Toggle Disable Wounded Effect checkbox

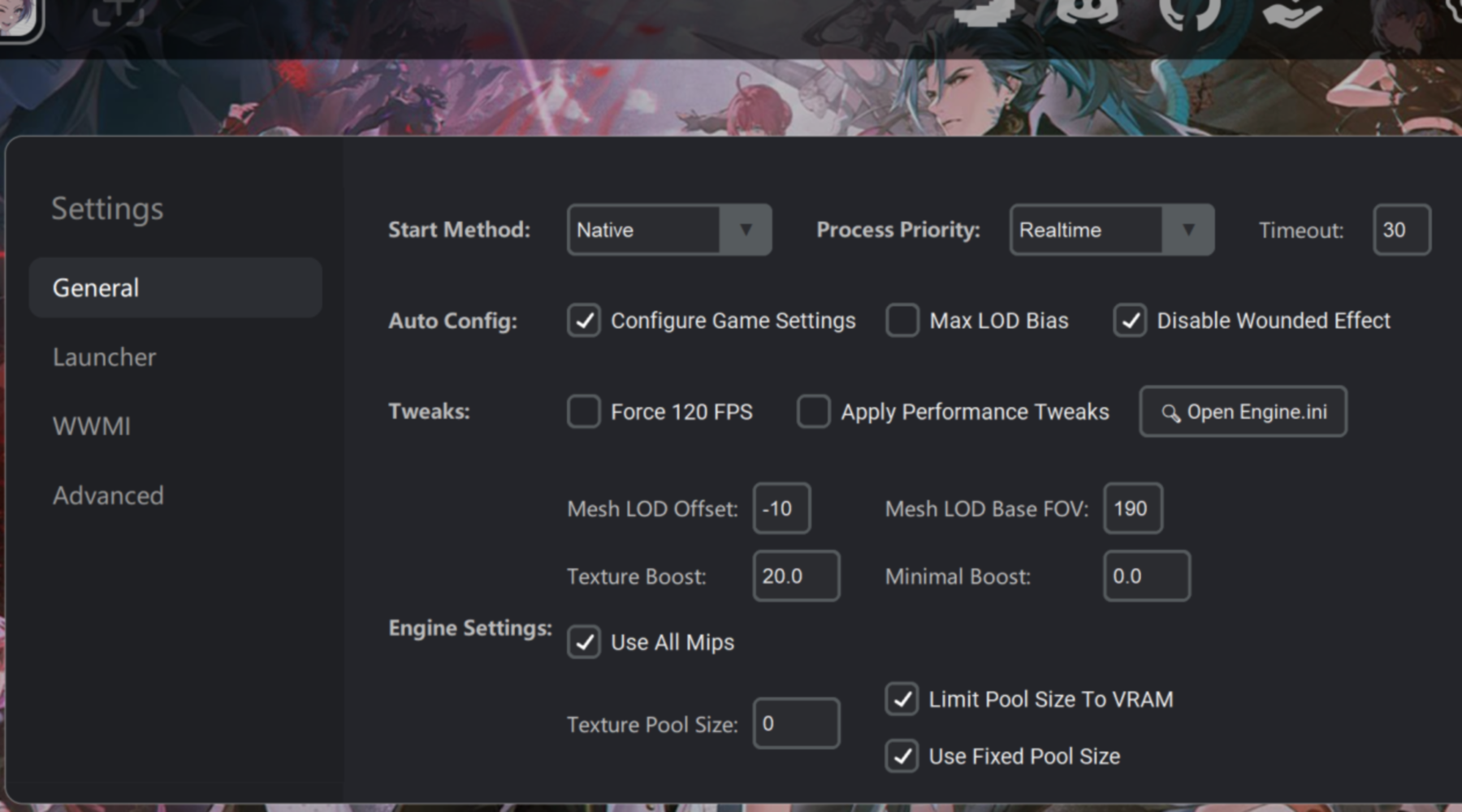pos(1130,321)
